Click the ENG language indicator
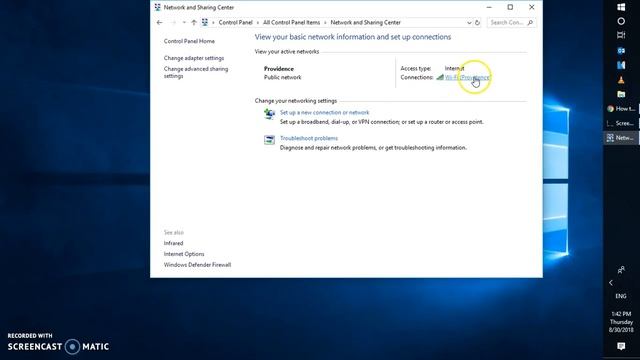The image size is (640, 360). click(x=621, y=296)
